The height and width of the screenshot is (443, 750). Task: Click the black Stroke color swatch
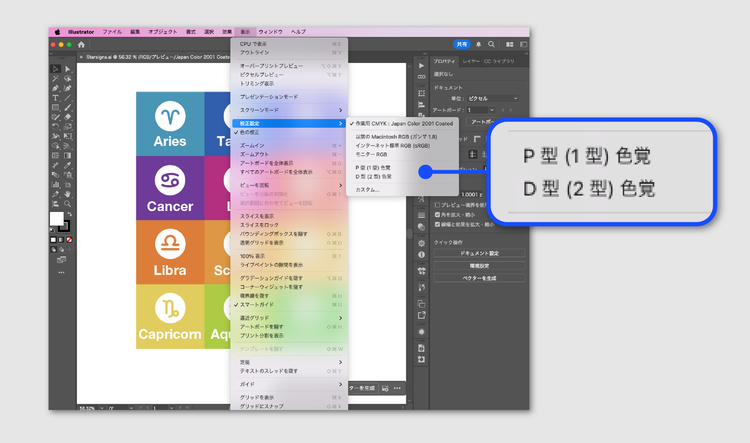click(65, 226)
